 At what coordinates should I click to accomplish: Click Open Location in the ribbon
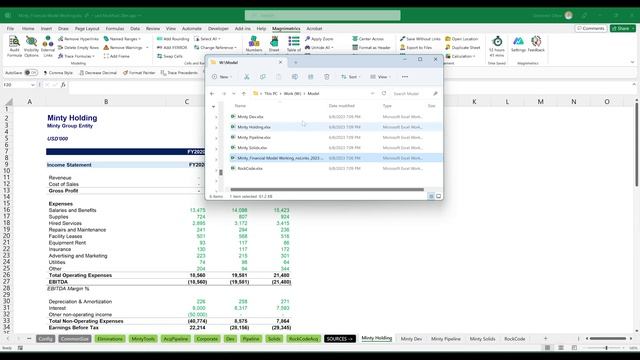click(x=461, y=39)
